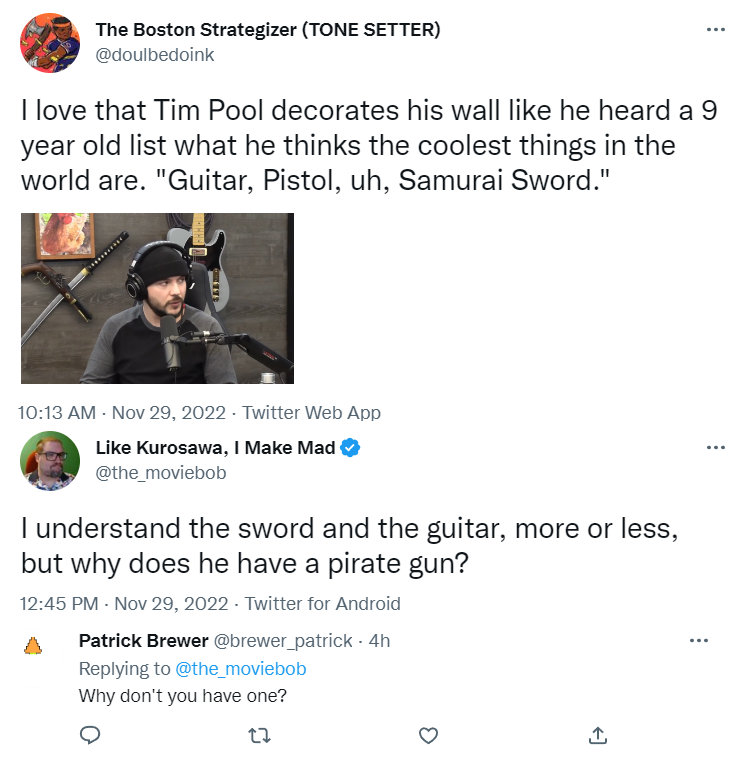Click Patrick Brewer's small avatar icon

[x=33, y=646]
